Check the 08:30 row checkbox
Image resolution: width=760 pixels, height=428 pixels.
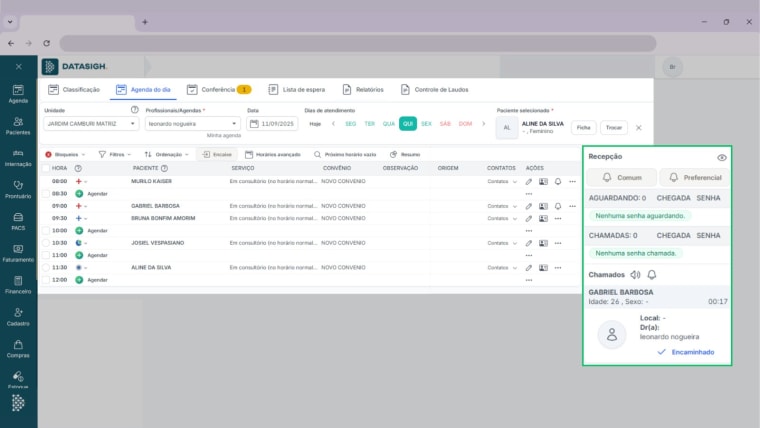pos(46,193)
